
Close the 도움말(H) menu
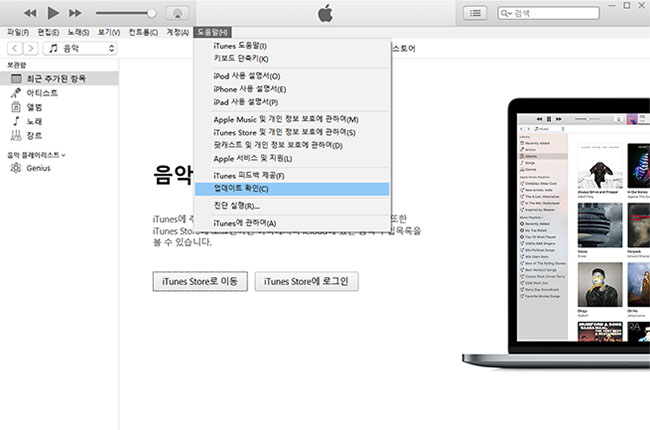[212, 32]
